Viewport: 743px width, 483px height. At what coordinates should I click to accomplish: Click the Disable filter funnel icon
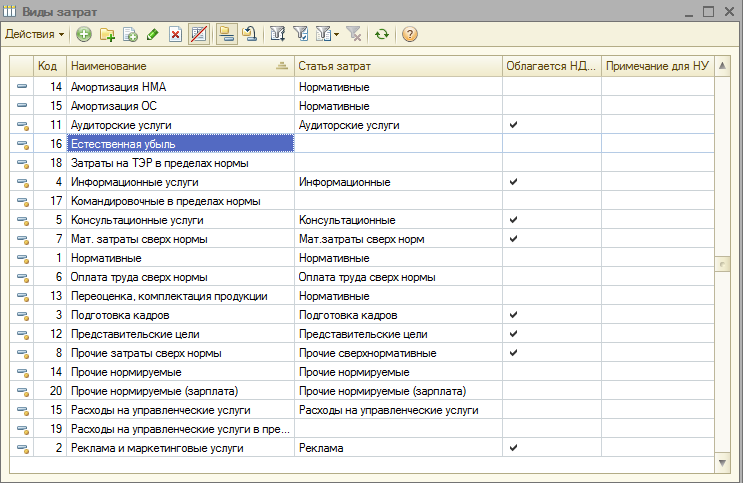click(x=353, y=34)
